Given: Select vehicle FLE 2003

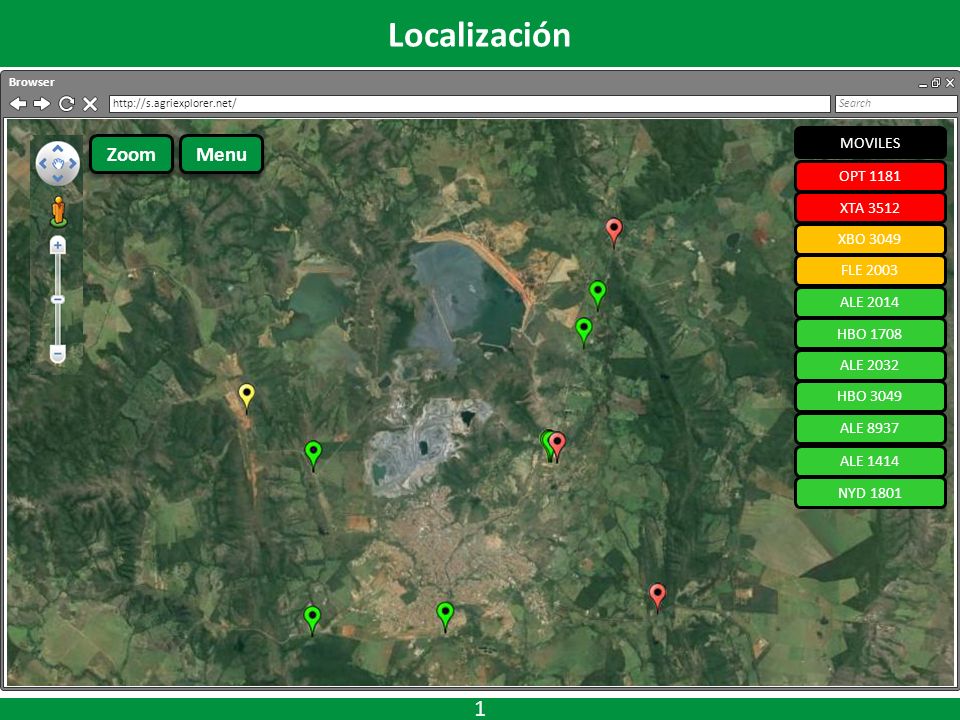Looking at the screenshot, I should pyautogui.click(x=870, y=271).
